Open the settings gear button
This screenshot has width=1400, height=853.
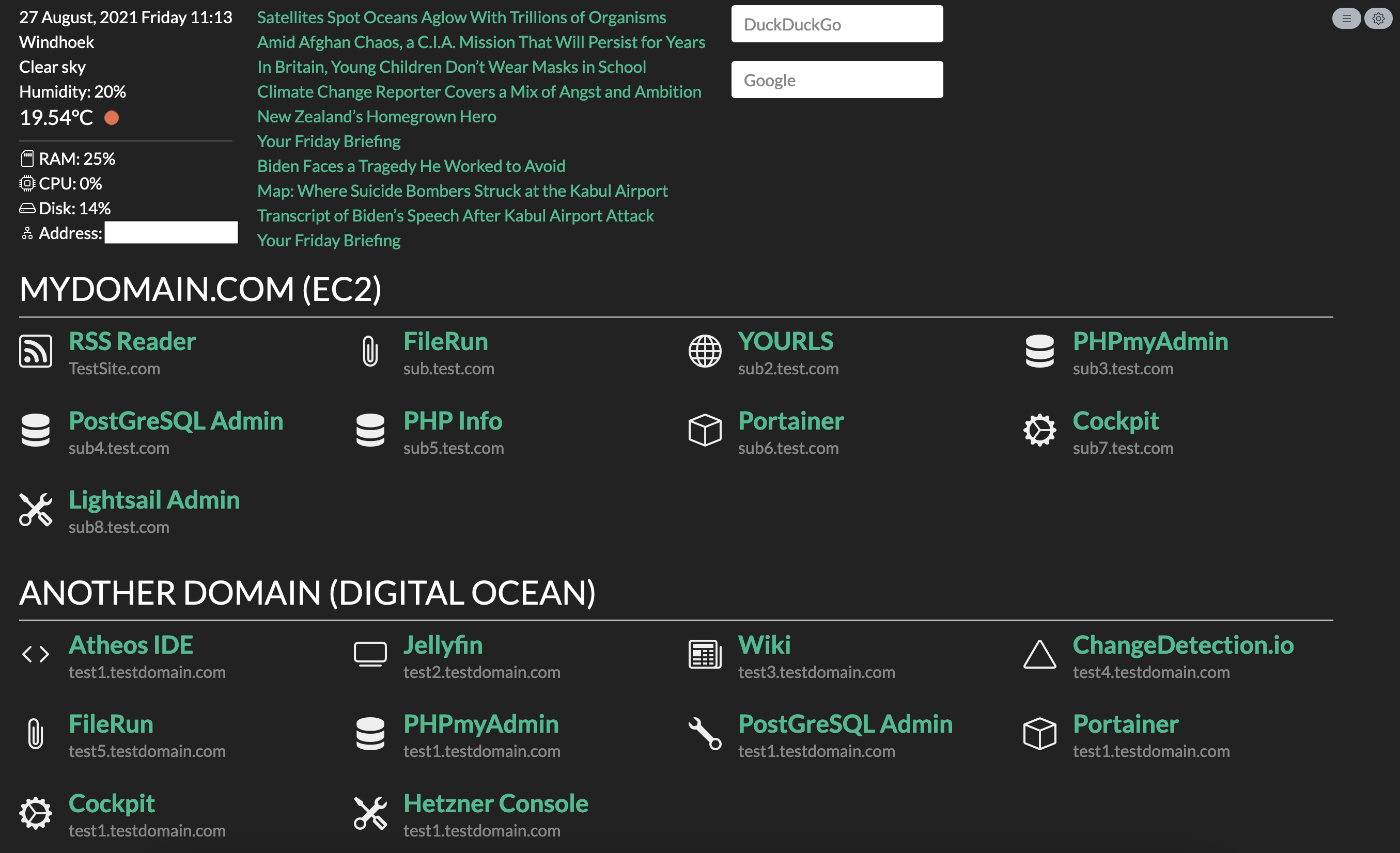point(1378,19)
